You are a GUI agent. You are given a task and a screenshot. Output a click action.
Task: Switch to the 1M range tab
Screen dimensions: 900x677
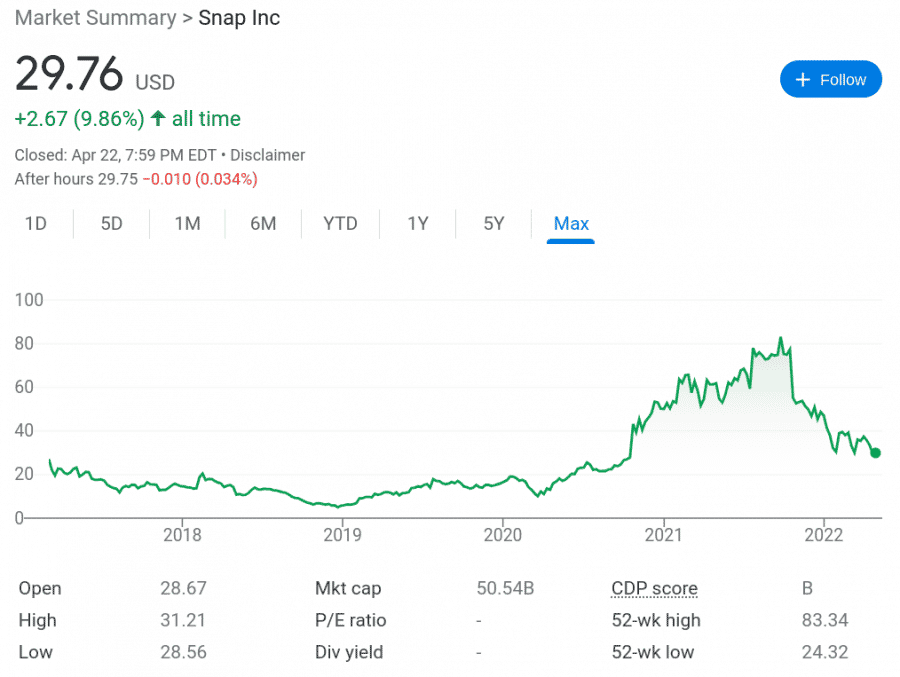coord(187,223)
